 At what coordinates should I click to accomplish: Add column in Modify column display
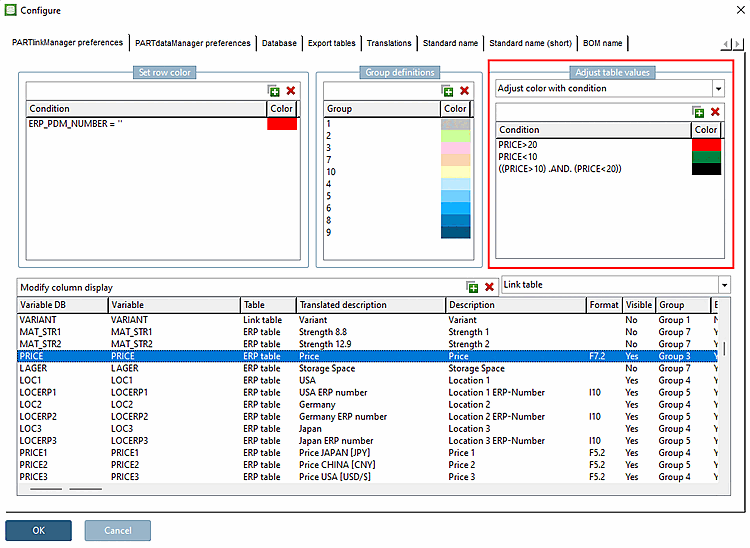tap(472, 287)
